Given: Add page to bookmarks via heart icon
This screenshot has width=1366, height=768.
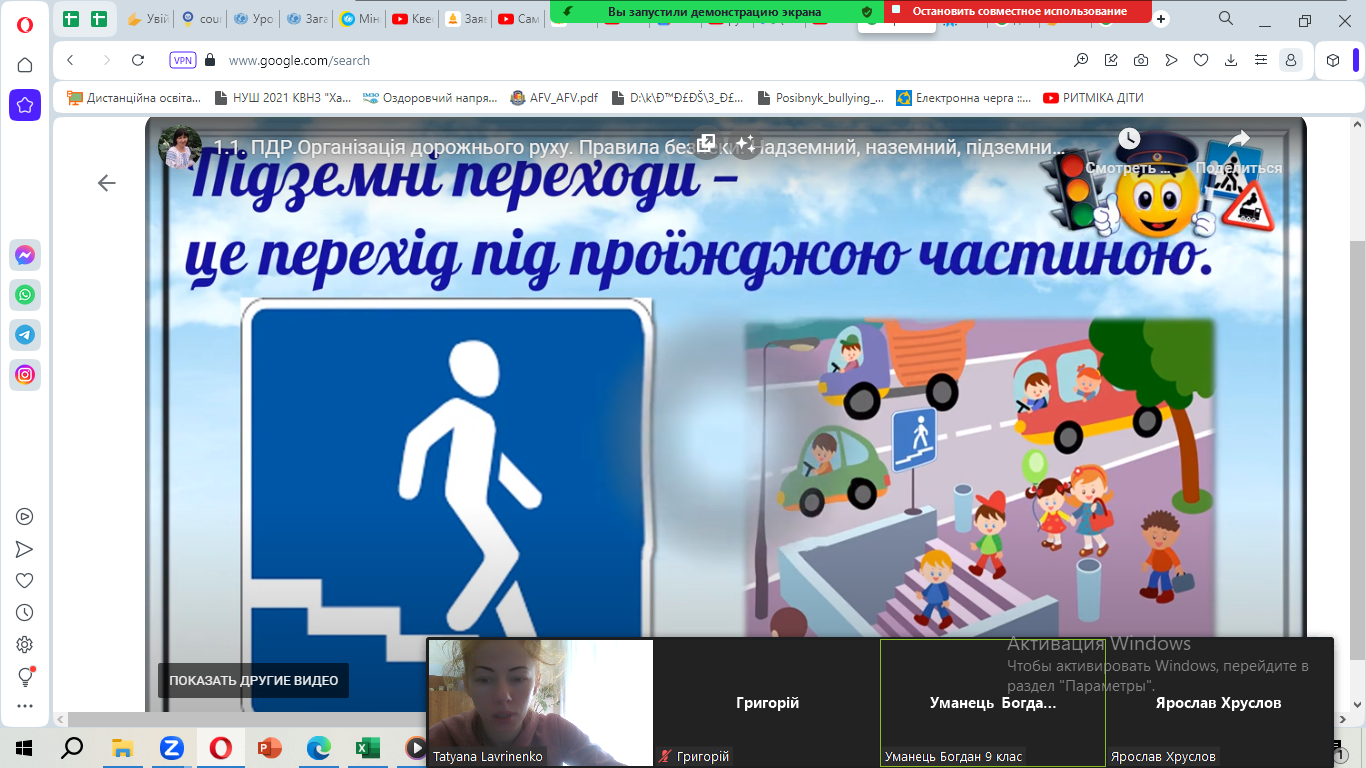Looking at the screenshot, I should [x=1201, y=60].
